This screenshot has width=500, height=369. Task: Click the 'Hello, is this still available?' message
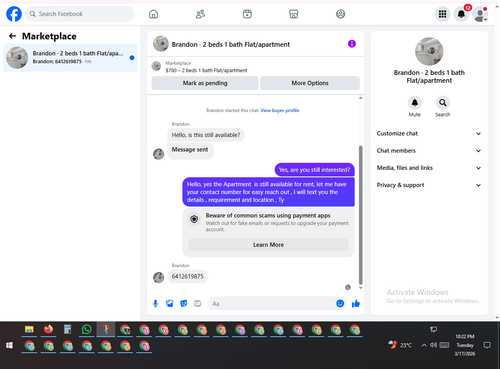(x=206, y=135)
